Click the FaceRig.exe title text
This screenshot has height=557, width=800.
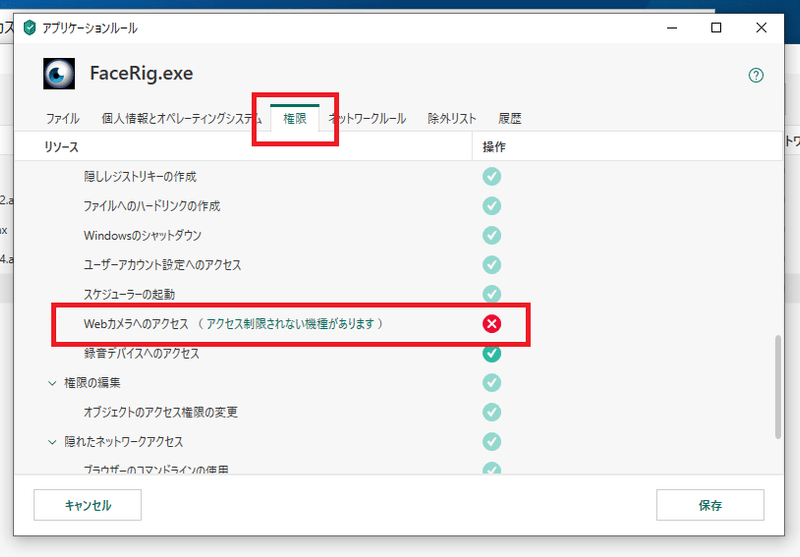(x=141, y=73)
